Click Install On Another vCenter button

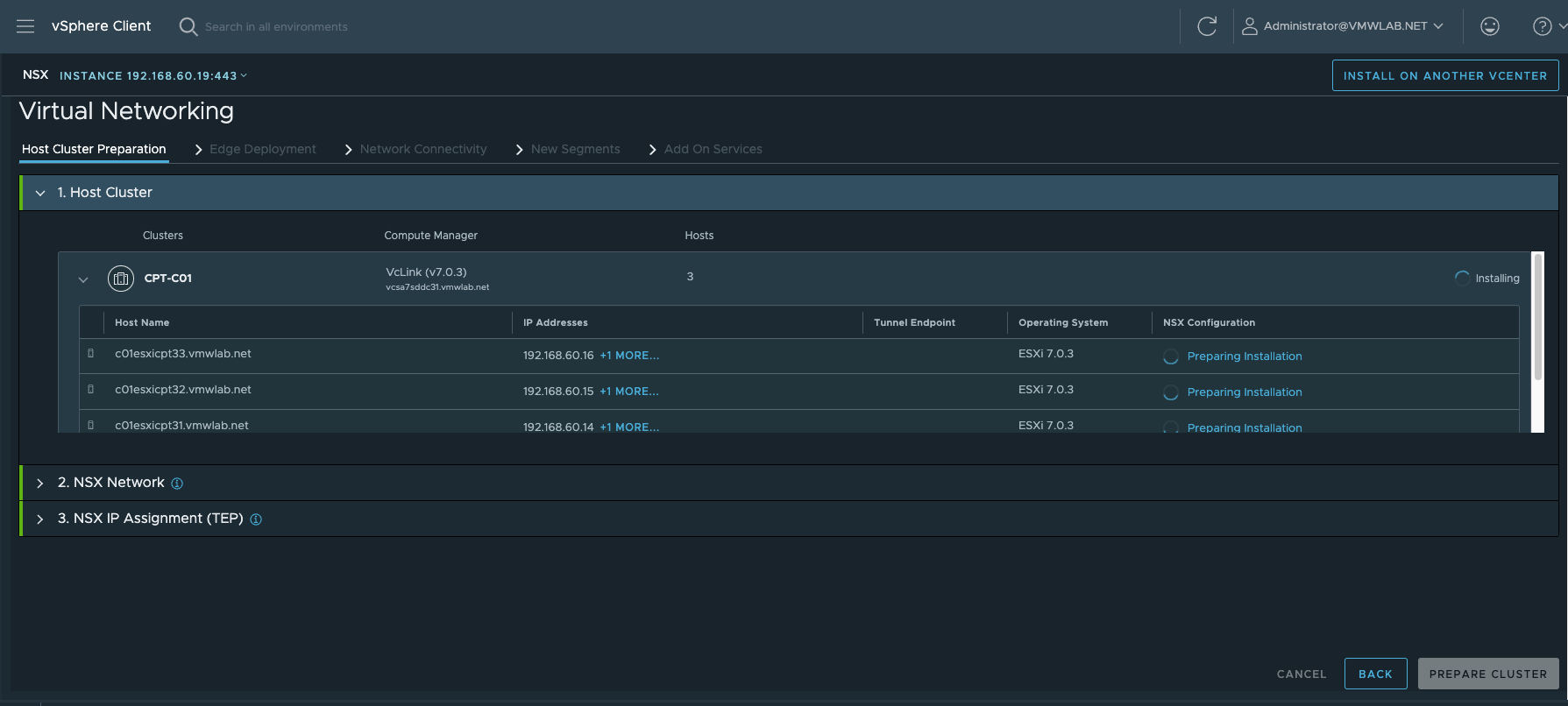[1445, 75]
